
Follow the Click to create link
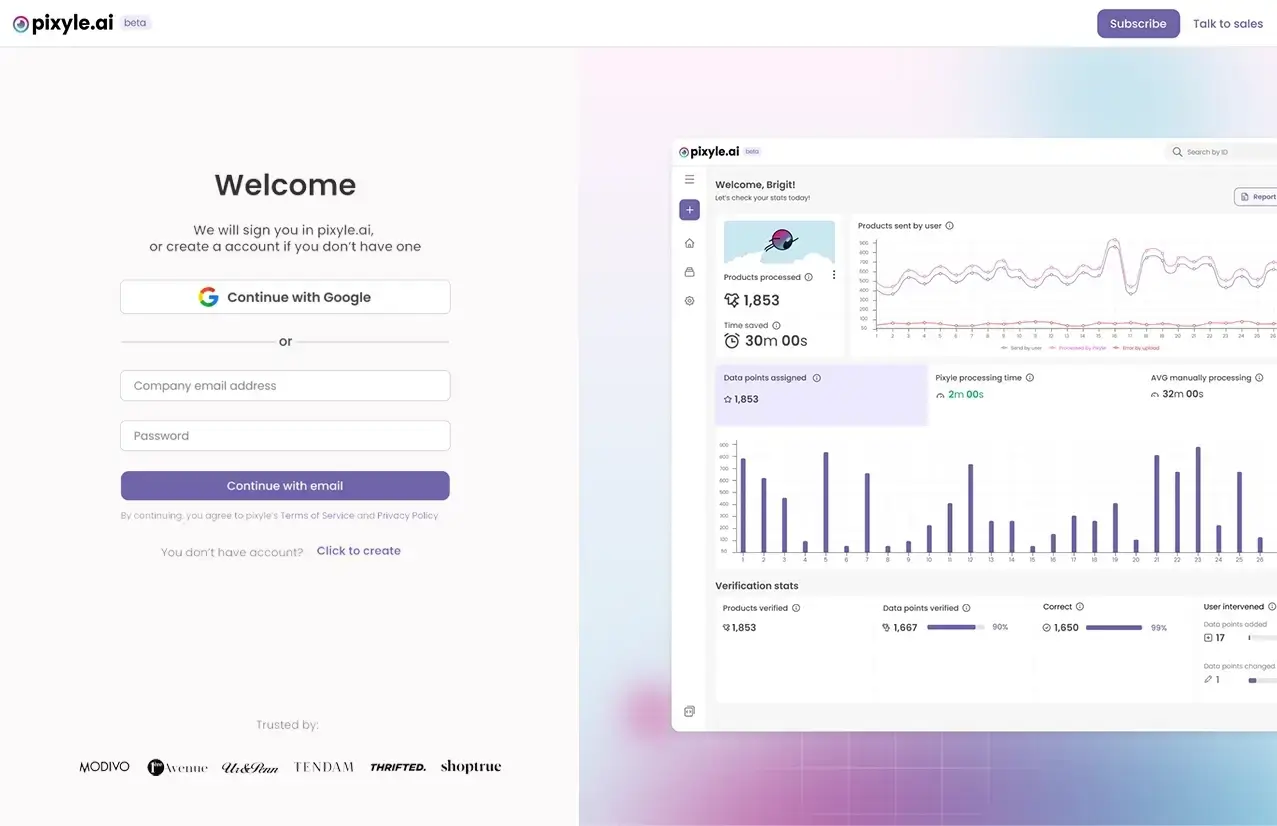pyautogui.click(x=358, y=550)
